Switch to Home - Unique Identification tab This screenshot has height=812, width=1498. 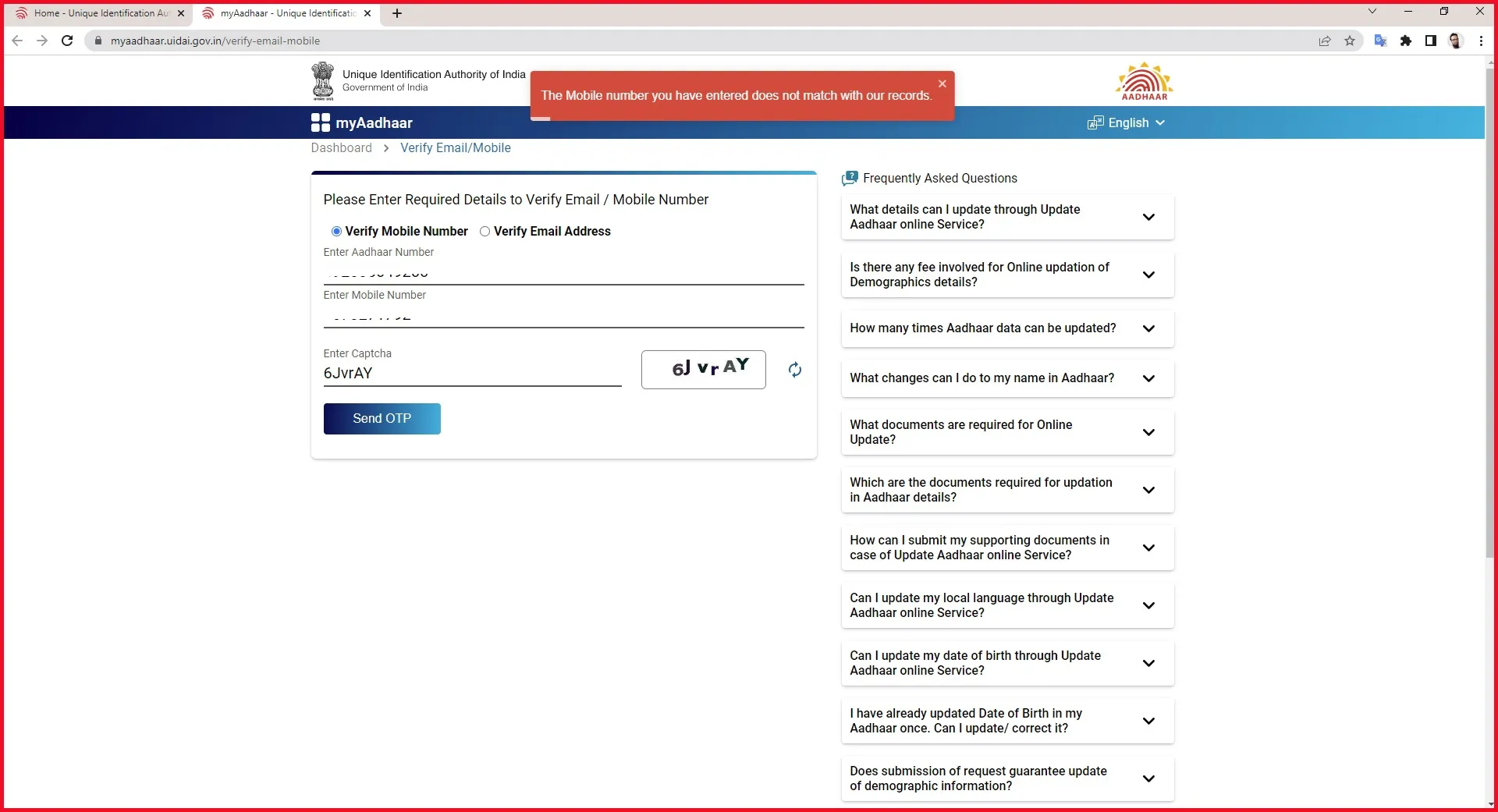[98, 13]
